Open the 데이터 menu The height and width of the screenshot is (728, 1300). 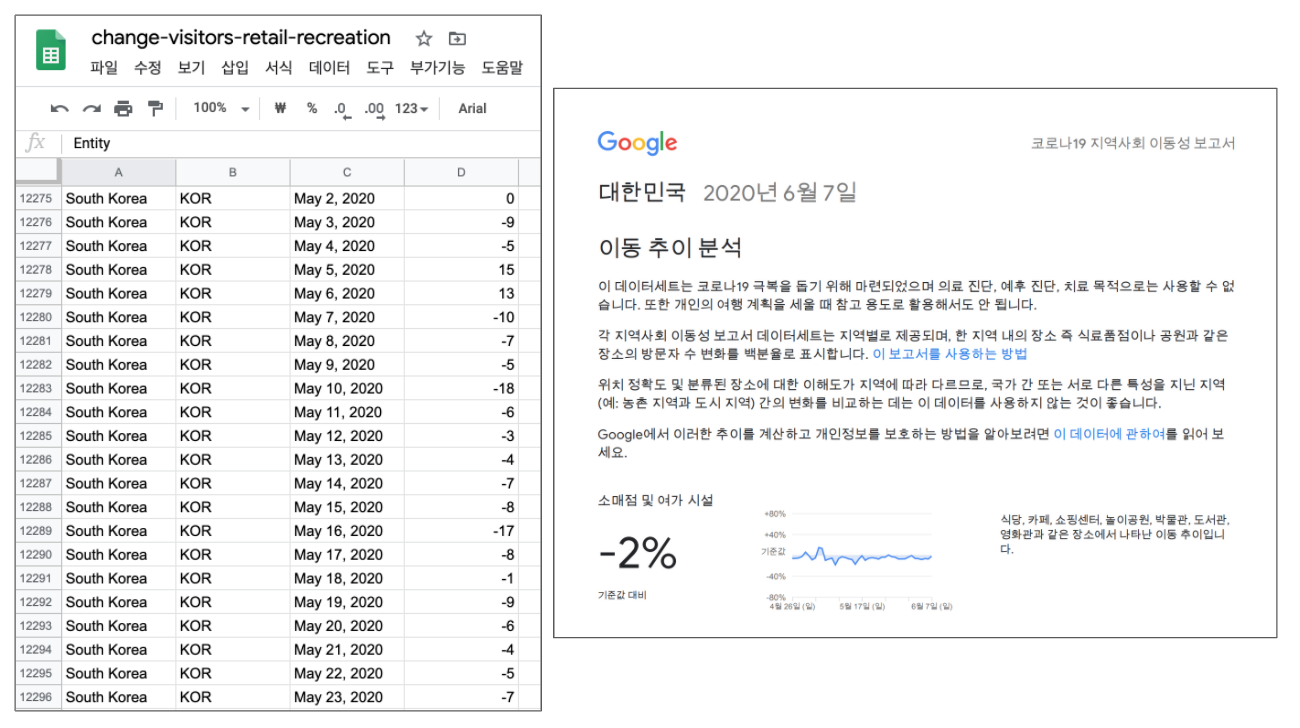coord(329,68)
